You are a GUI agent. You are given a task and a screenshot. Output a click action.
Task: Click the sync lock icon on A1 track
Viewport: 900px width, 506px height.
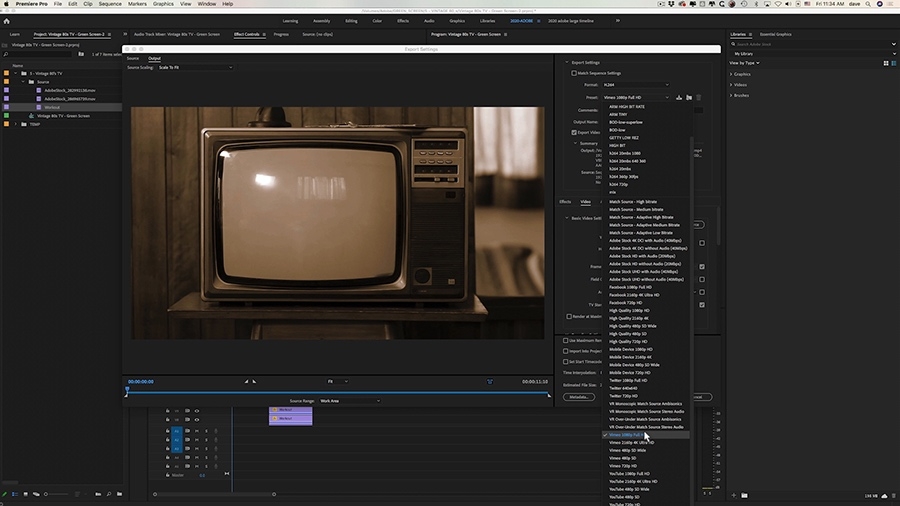click(187, 431)
